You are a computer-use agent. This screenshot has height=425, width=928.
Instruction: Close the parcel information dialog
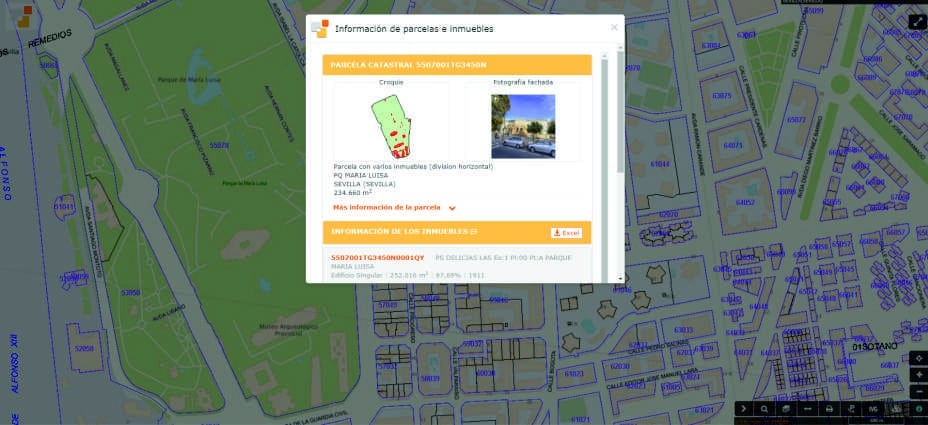tap(614, 27)
